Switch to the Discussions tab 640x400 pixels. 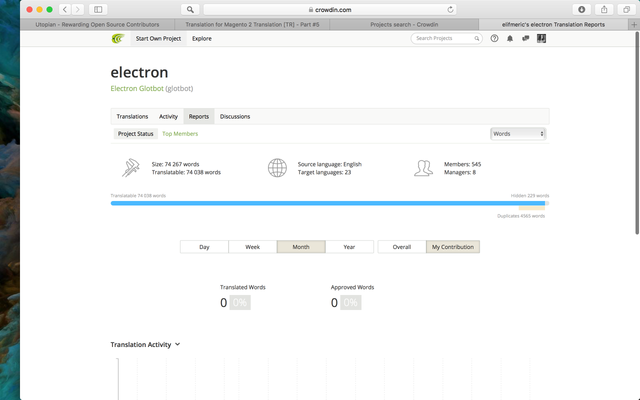[235, 116]
